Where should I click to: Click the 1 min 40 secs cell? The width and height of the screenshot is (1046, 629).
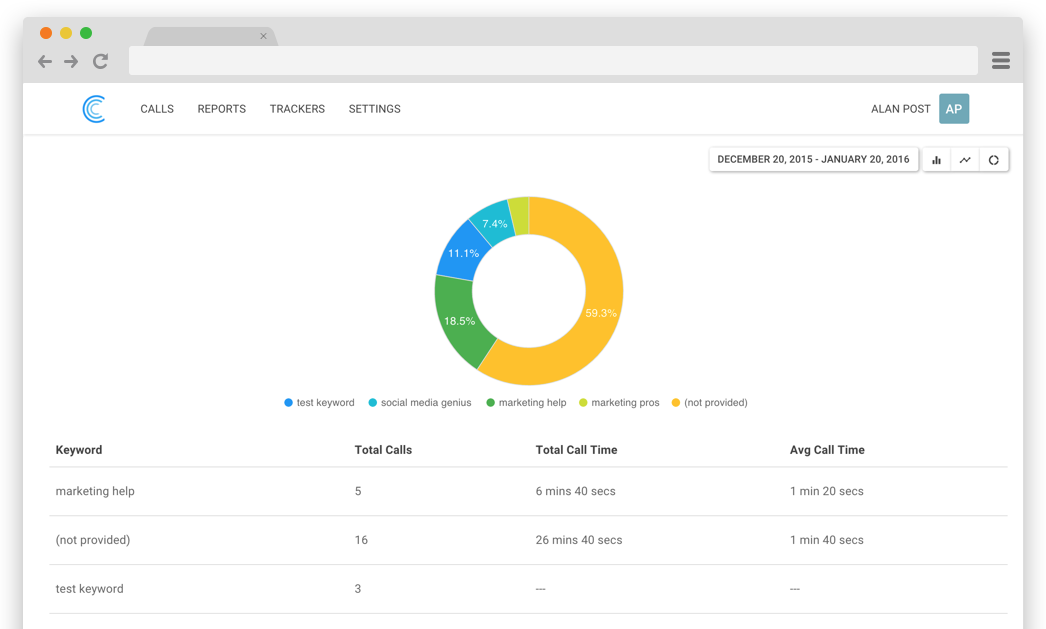point(827,540)
